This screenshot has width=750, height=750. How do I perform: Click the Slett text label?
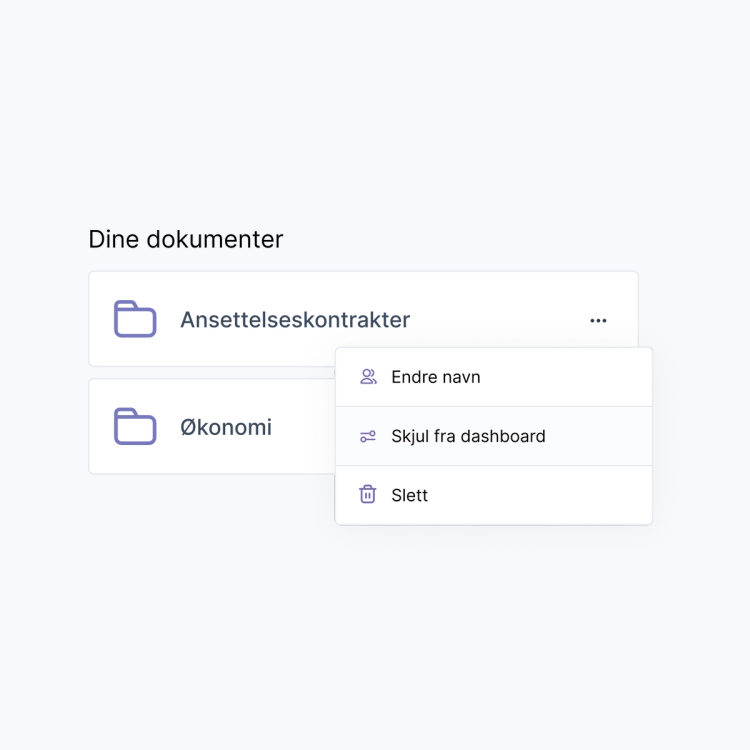pos(410,495)
